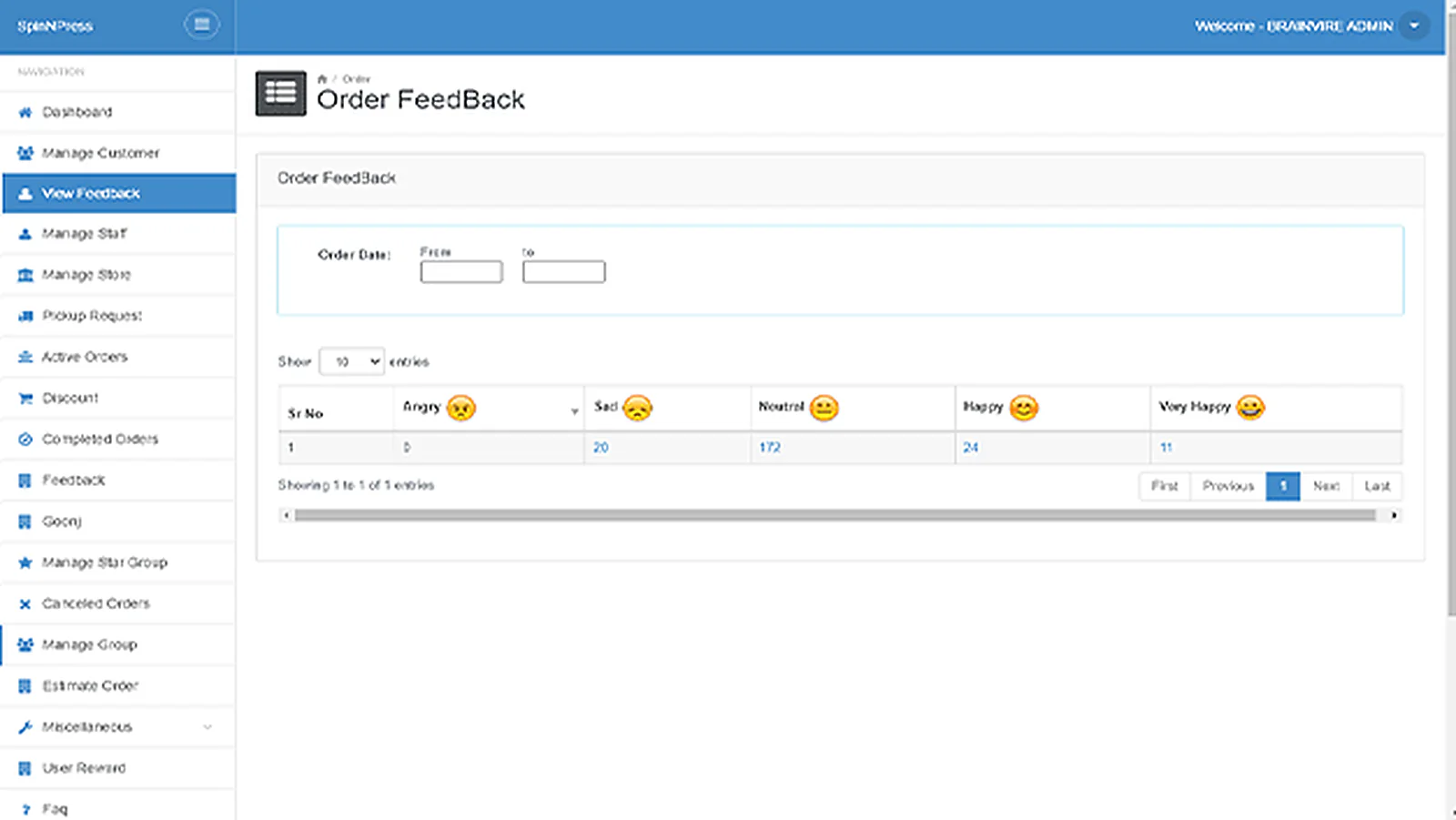Sort by the Angry column arrow
1456x820 pixels.
(574, 412)
